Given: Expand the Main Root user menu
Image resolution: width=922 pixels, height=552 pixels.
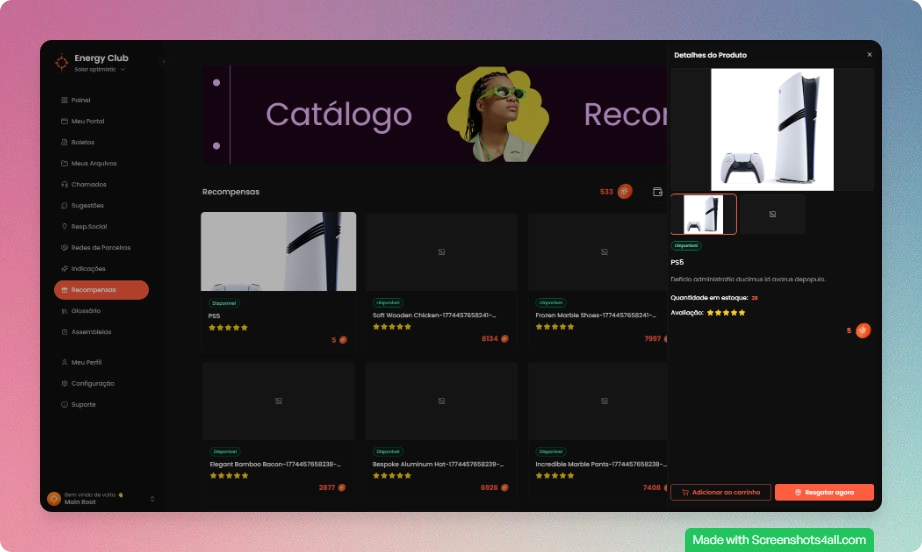Looking at the screenshot, I should (x=152, y=498).
